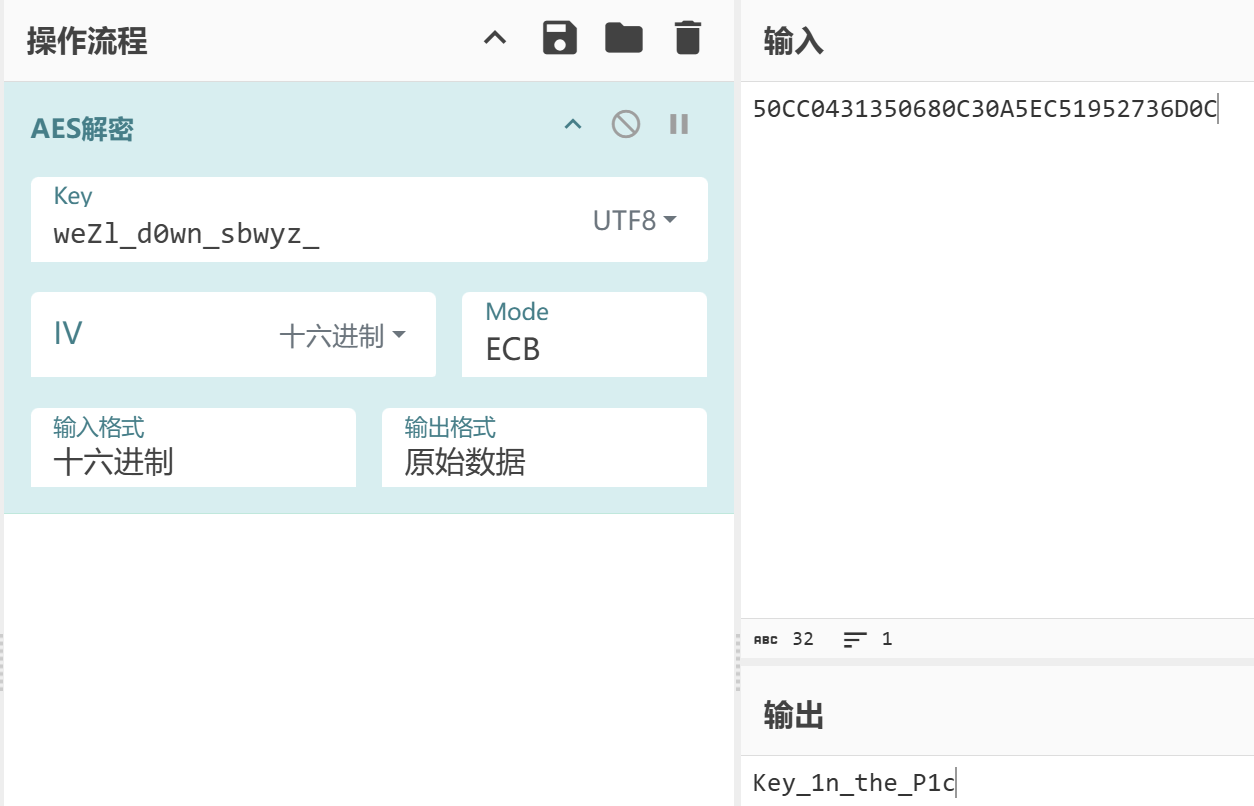Clear the recipe using the trash icon

click(688, 39)
